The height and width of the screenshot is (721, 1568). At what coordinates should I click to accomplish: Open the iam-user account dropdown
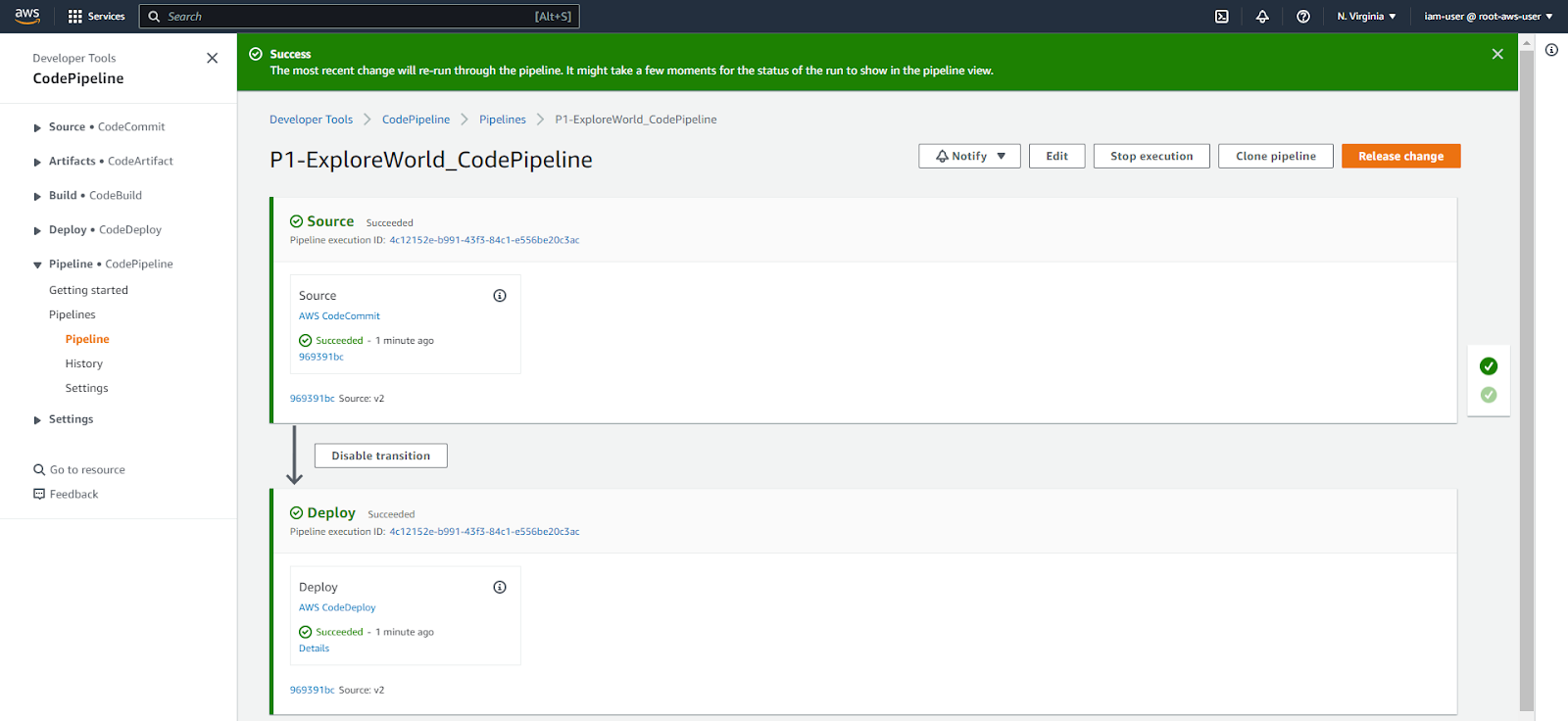pyautogui.click(x=1489, y=16)
